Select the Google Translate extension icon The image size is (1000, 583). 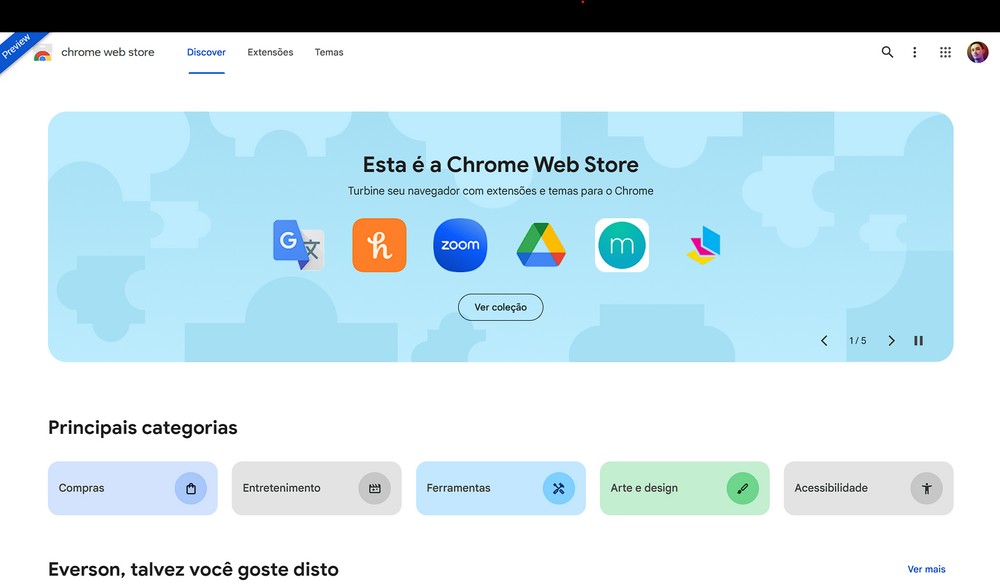pyautogui.click(x=298, y=245)
